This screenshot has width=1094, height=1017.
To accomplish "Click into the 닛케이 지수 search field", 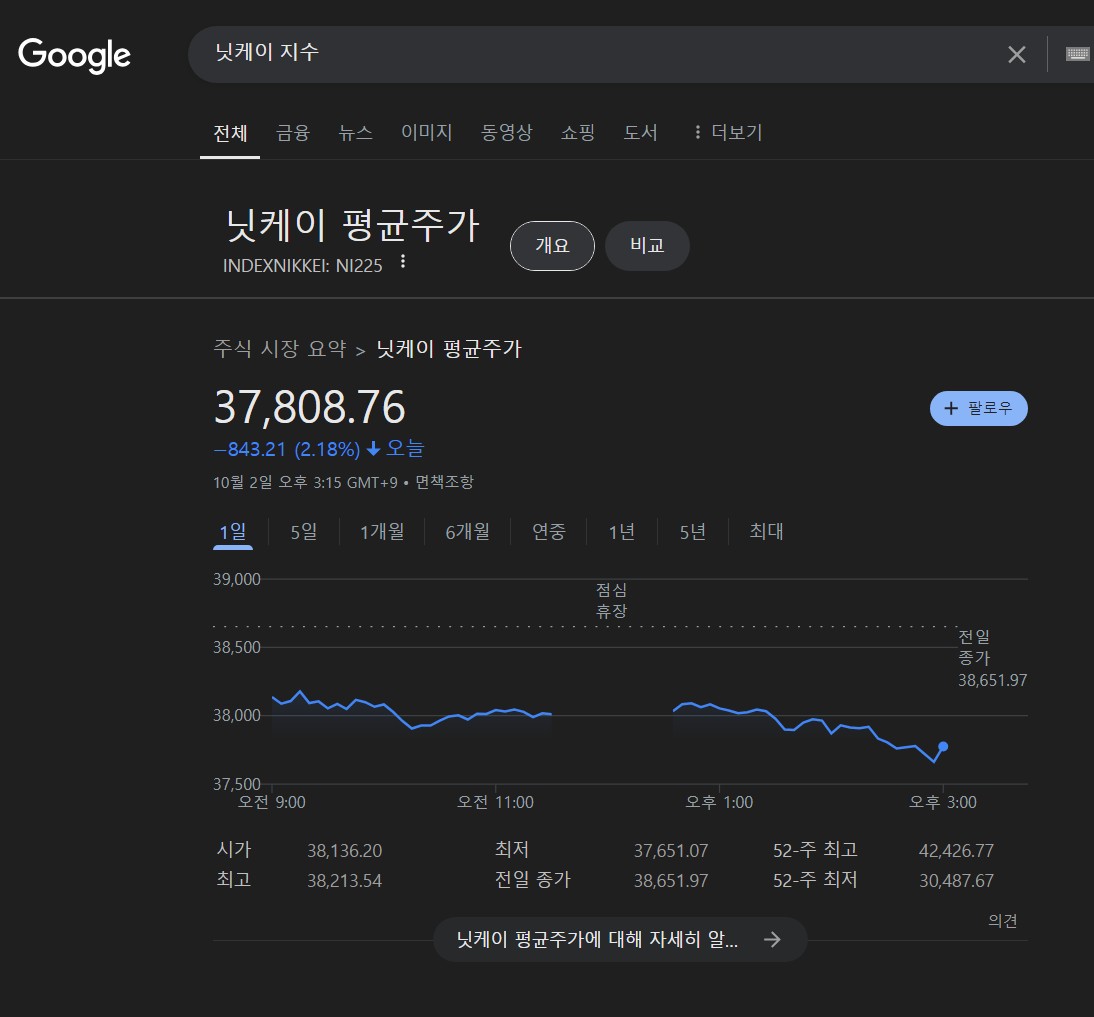I will 600,54.
